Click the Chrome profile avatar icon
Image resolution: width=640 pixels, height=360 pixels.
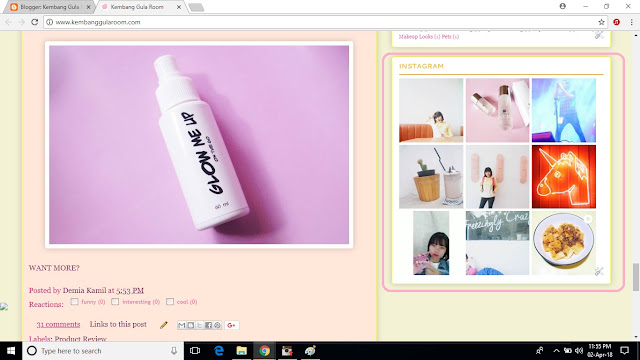562,6
